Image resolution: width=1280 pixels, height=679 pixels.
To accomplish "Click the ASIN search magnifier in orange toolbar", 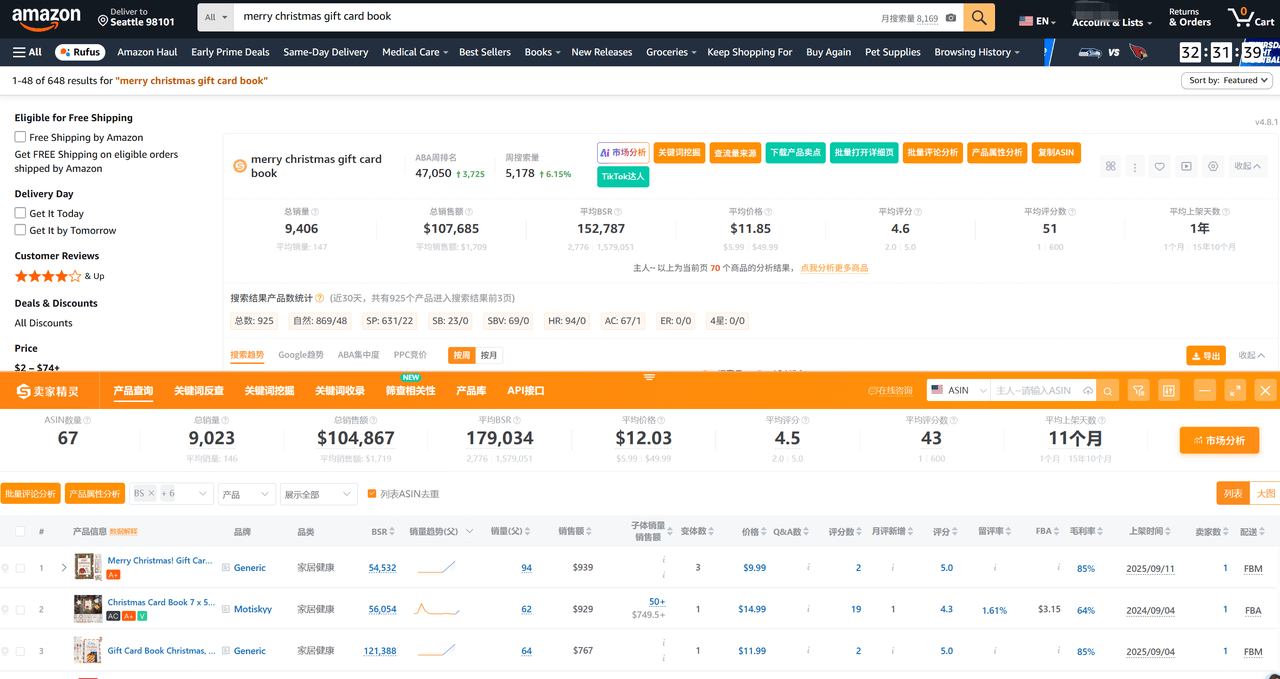I will (x=1108, y=390).
